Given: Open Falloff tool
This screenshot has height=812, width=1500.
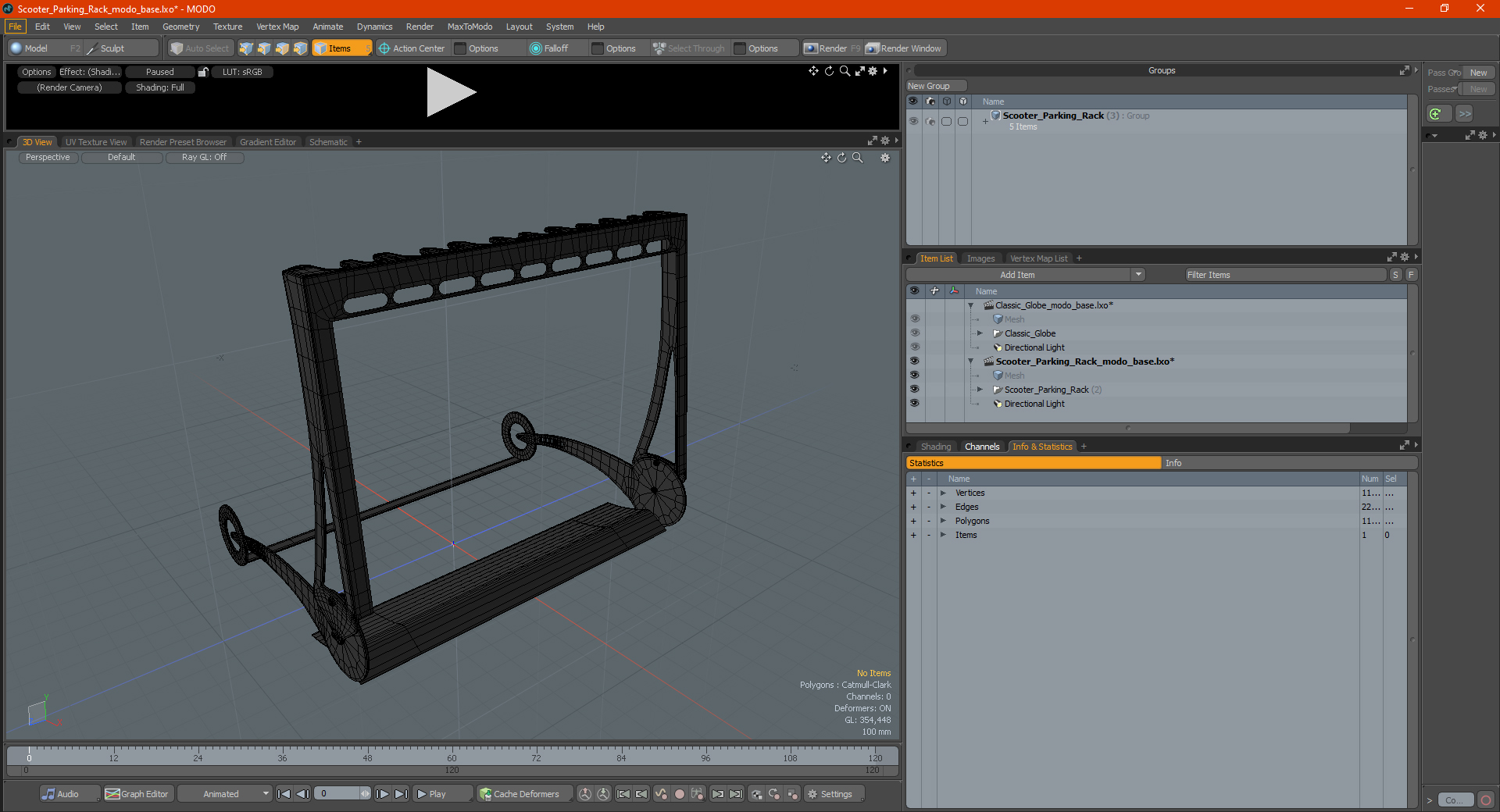Looking at the screenshot, I should (x=549, y=48).
